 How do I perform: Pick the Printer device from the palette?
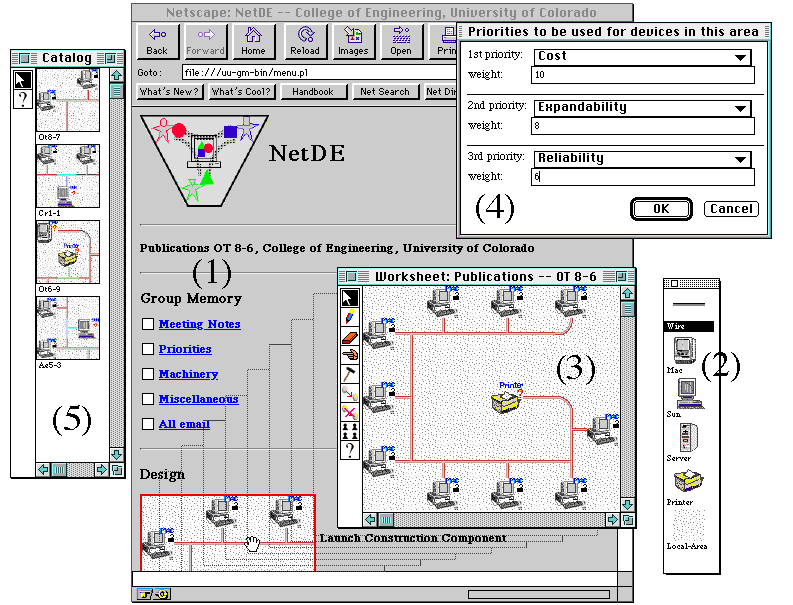coord(687,487)
